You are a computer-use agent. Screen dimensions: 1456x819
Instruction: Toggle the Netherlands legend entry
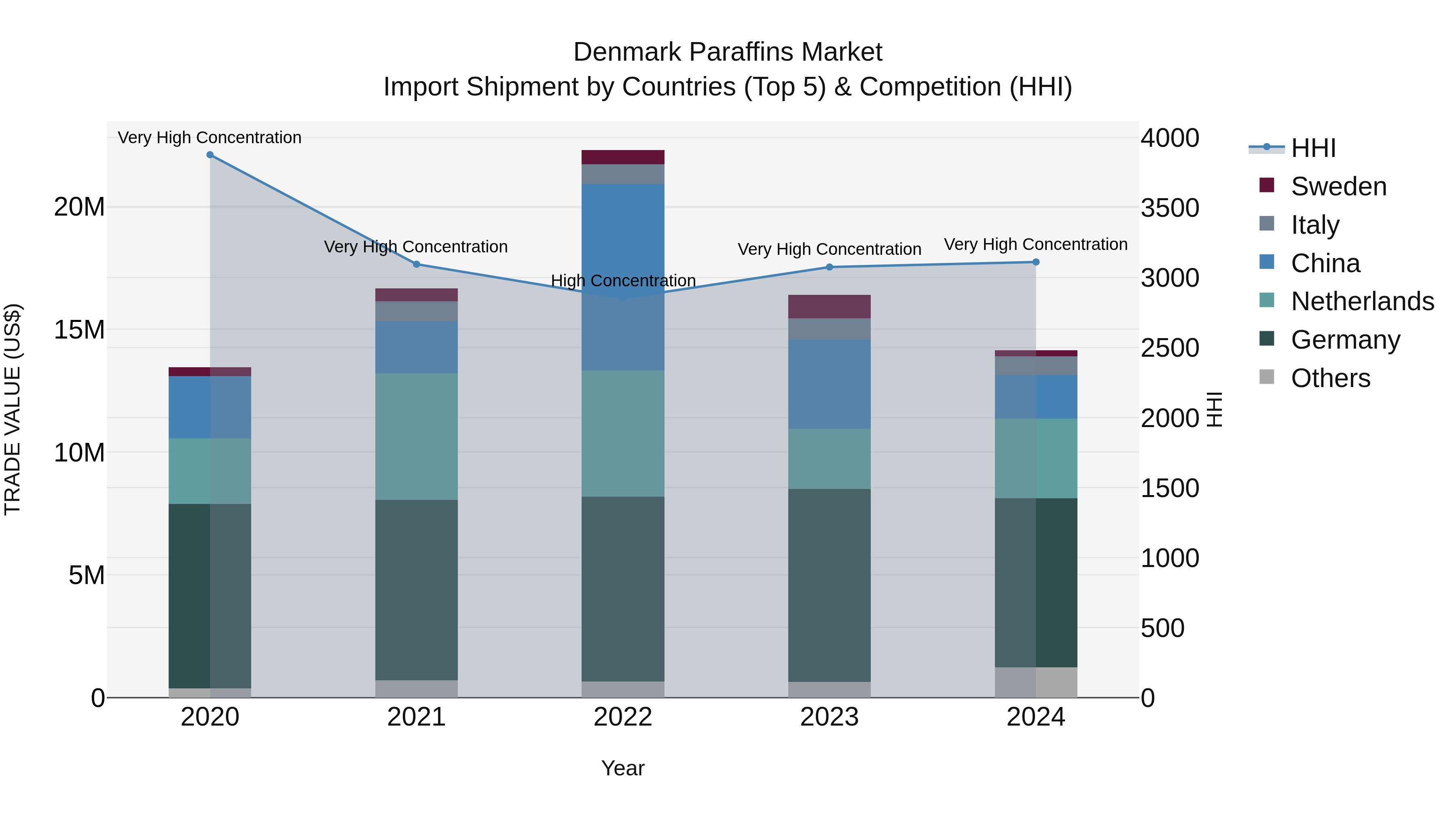pos(1346,301)
